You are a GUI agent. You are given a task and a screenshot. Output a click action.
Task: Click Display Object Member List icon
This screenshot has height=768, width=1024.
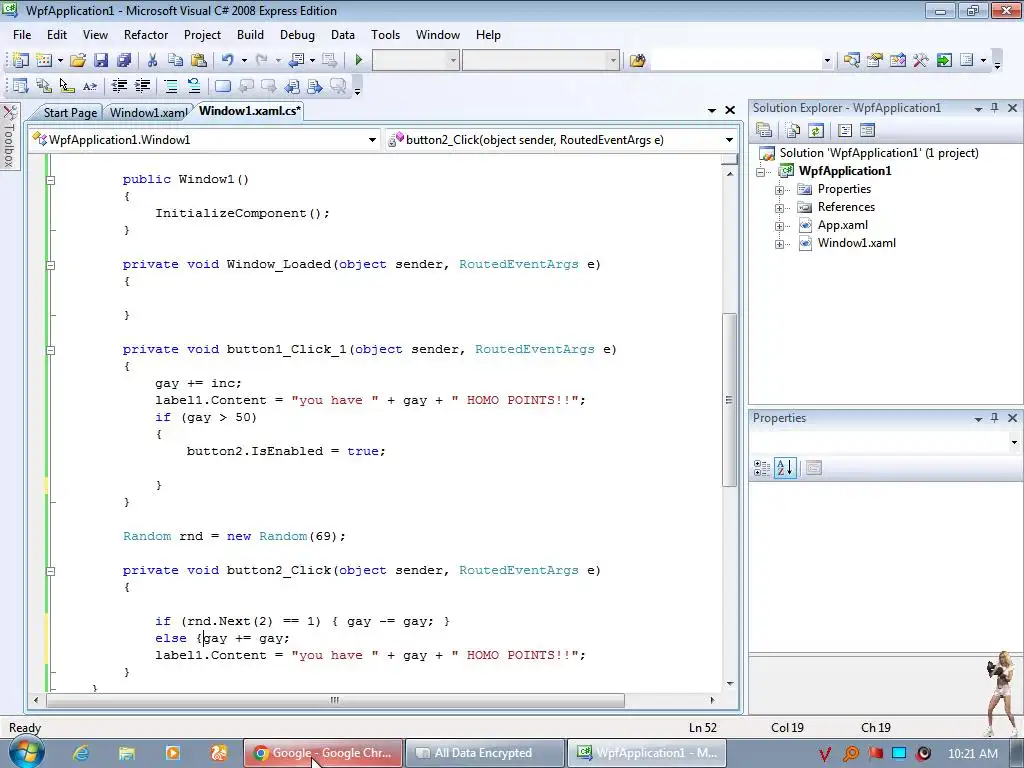(20, 86)
